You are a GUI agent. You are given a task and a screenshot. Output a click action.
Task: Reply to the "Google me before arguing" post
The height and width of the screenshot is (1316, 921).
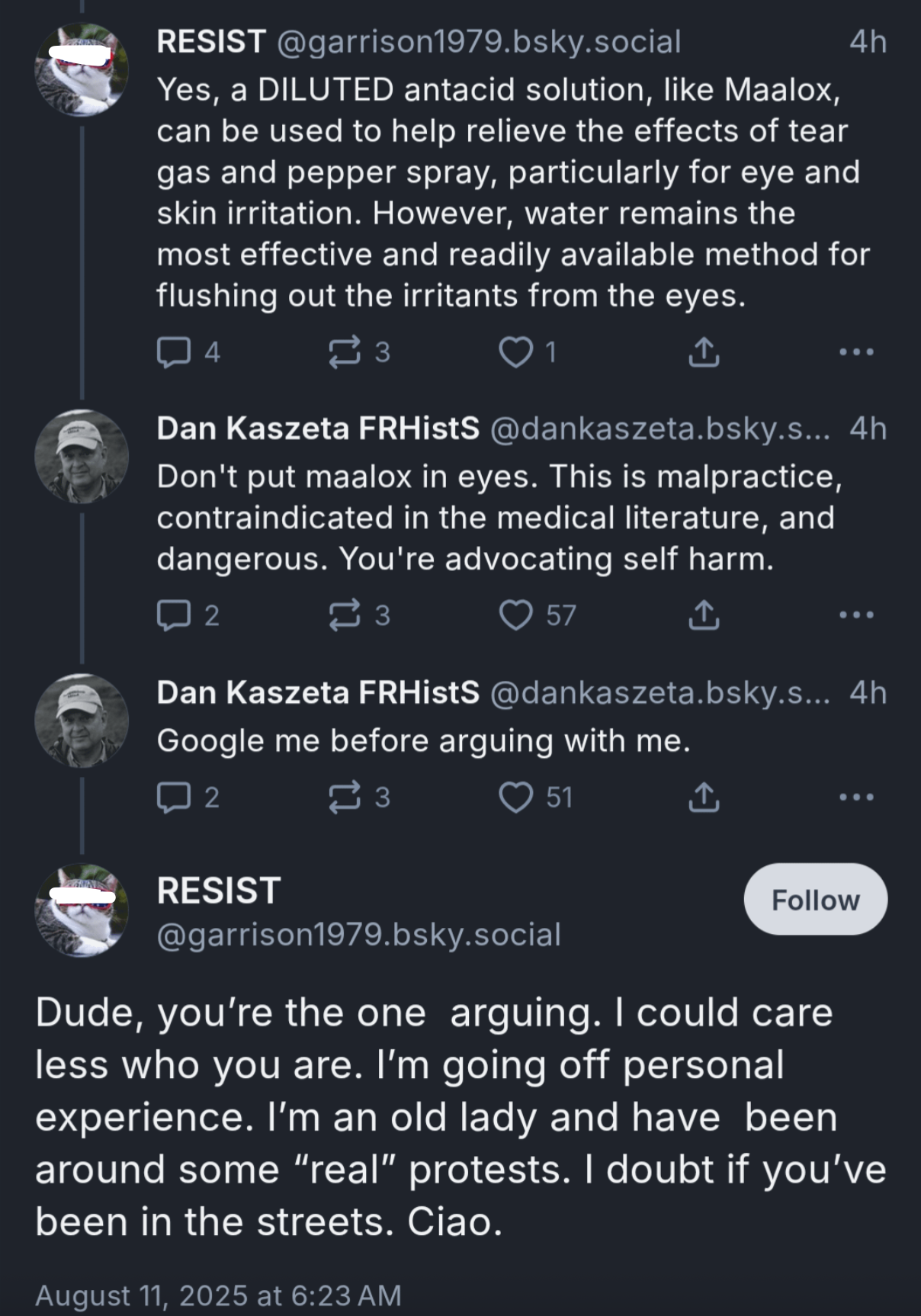click(173, 798)
